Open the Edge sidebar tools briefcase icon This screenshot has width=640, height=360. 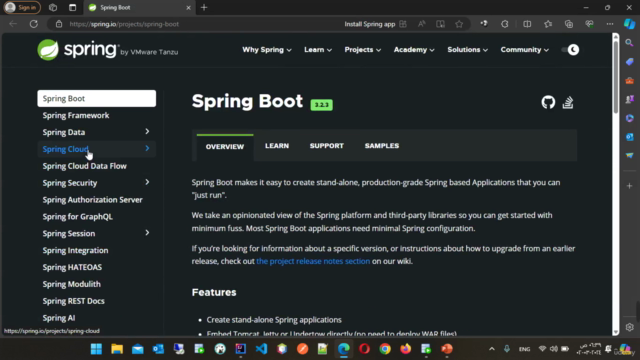coord(629,80)
